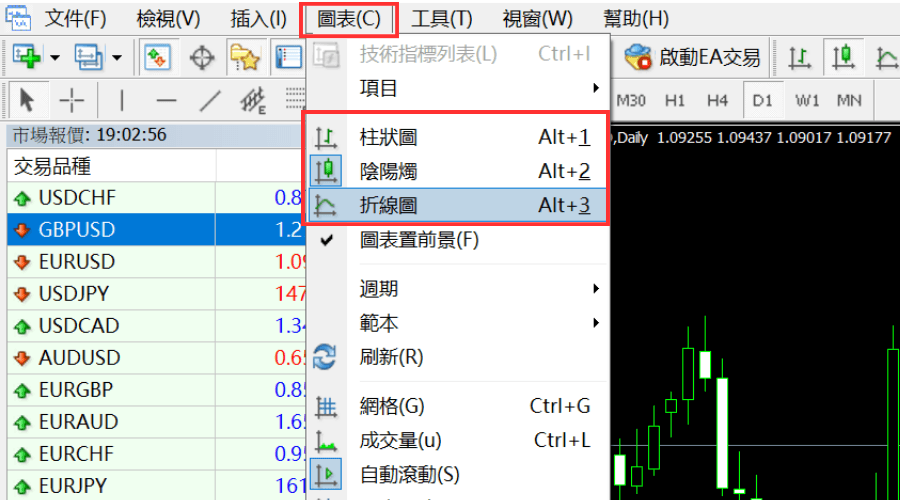Open the dropdown arrow beside New Chart
The image size is (900, 500).
(x=54, y=58)
